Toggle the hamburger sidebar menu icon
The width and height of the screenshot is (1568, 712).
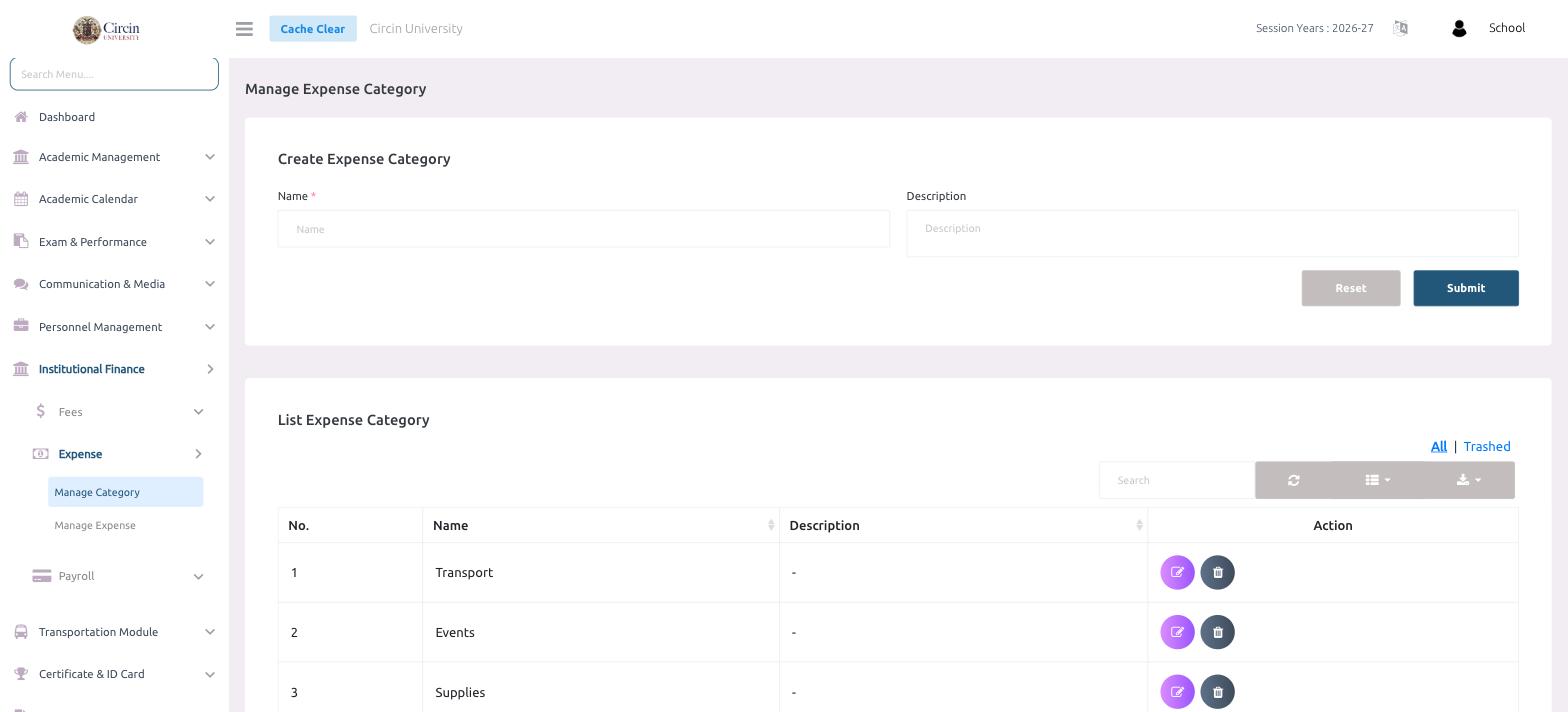point(244,29)
